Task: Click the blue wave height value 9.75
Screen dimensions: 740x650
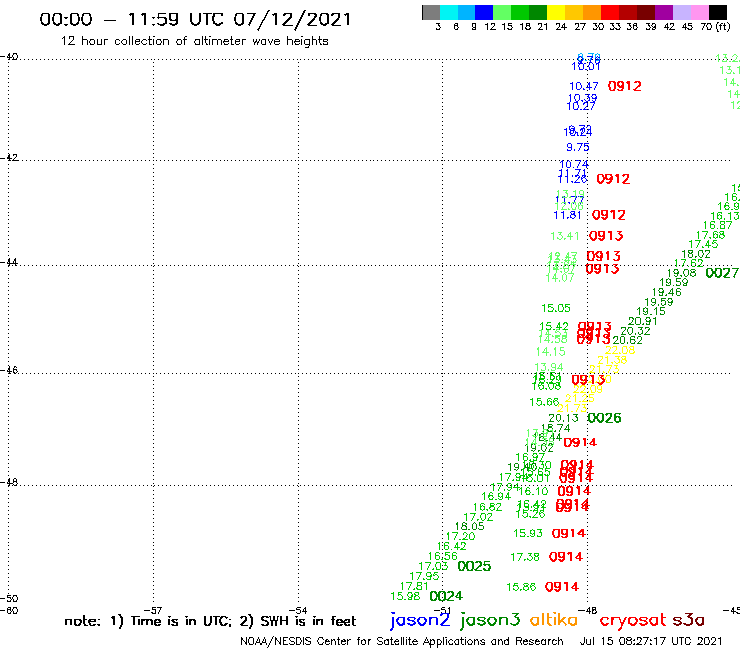Action: (x=578, y=147)
